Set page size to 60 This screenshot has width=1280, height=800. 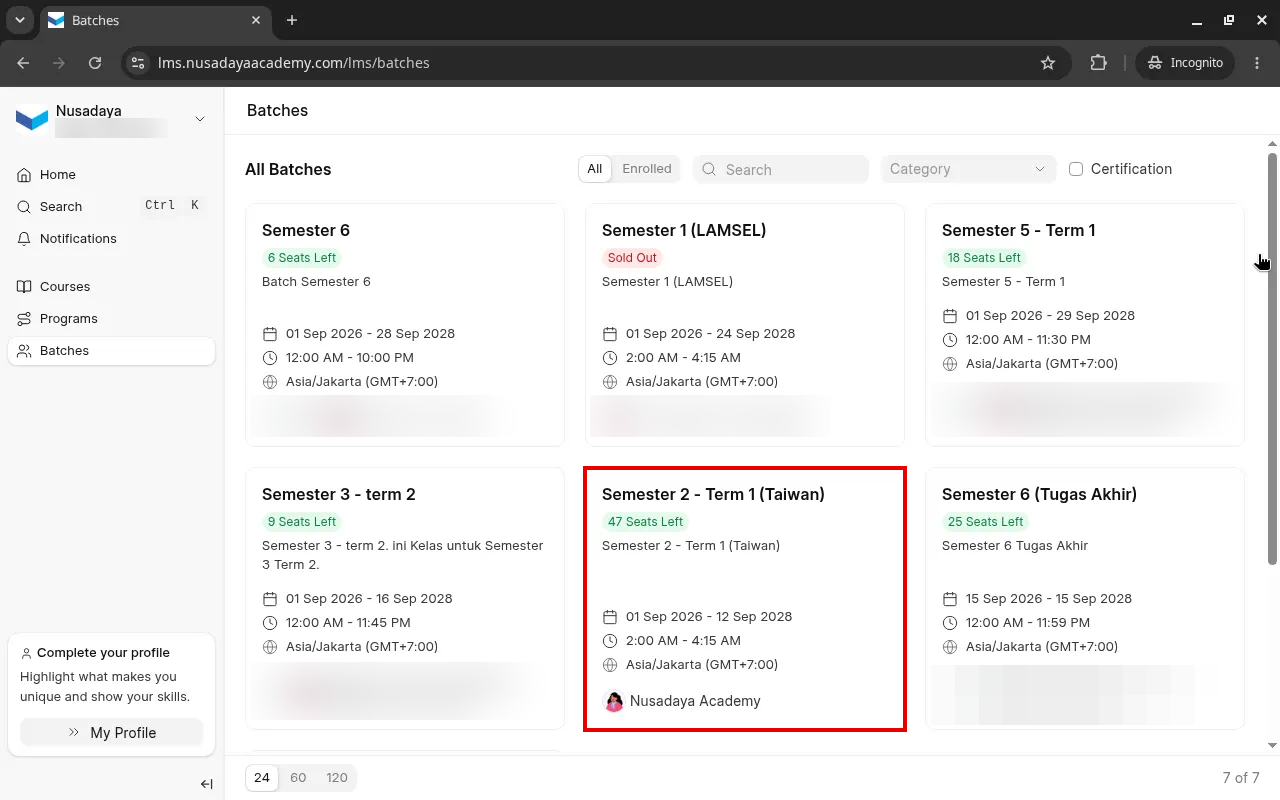(298, 778)
